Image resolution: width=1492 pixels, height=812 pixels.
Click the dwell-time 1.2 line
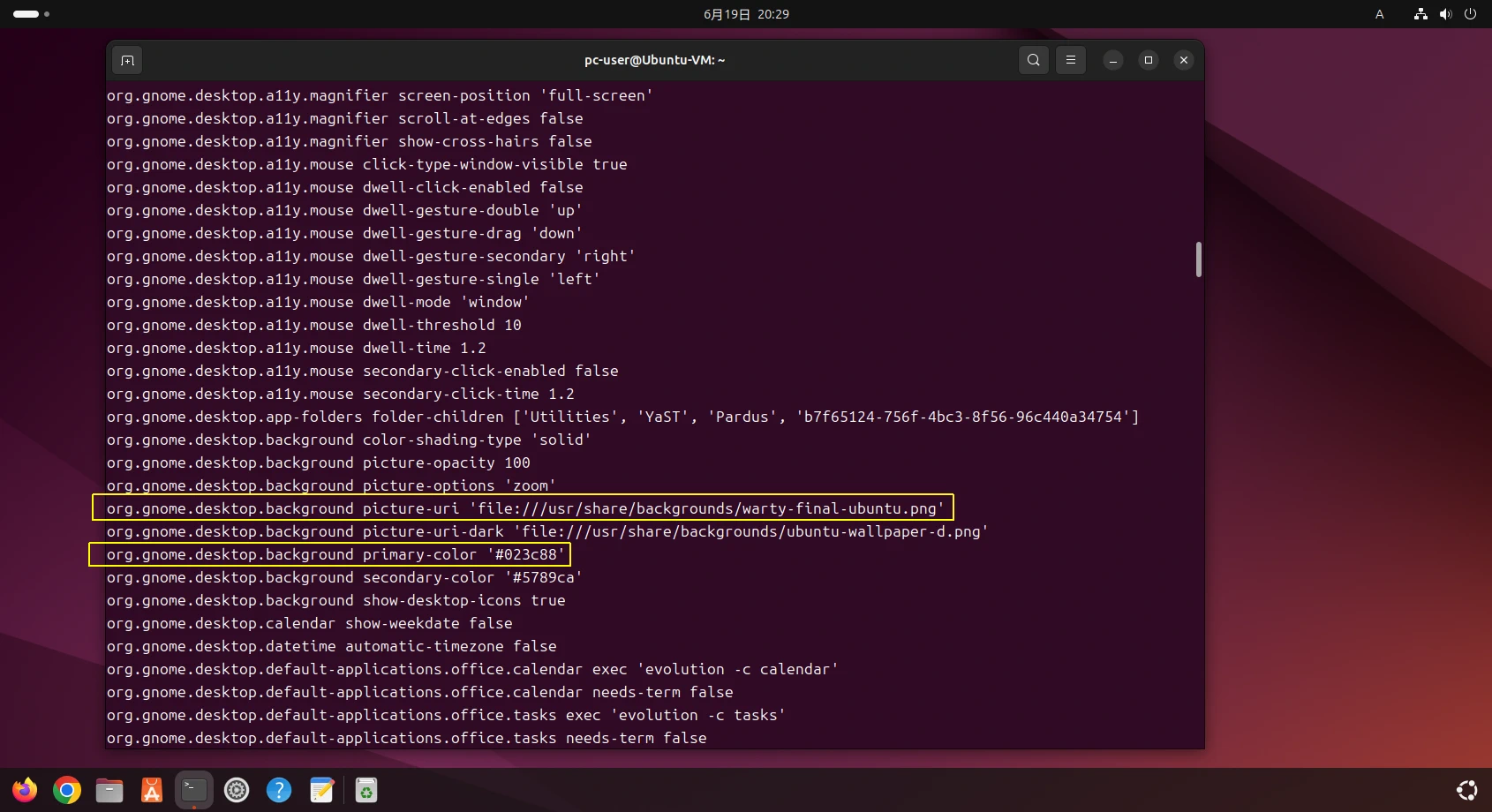click(x=297, y=348)
